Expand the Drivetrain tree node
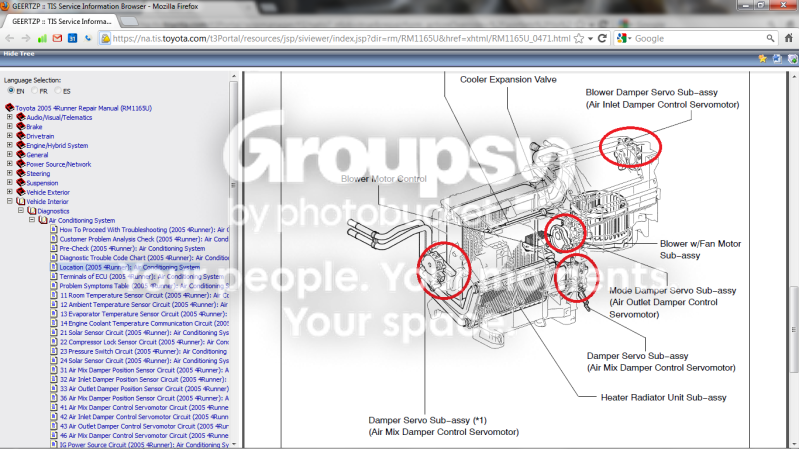 click(9, 136)
